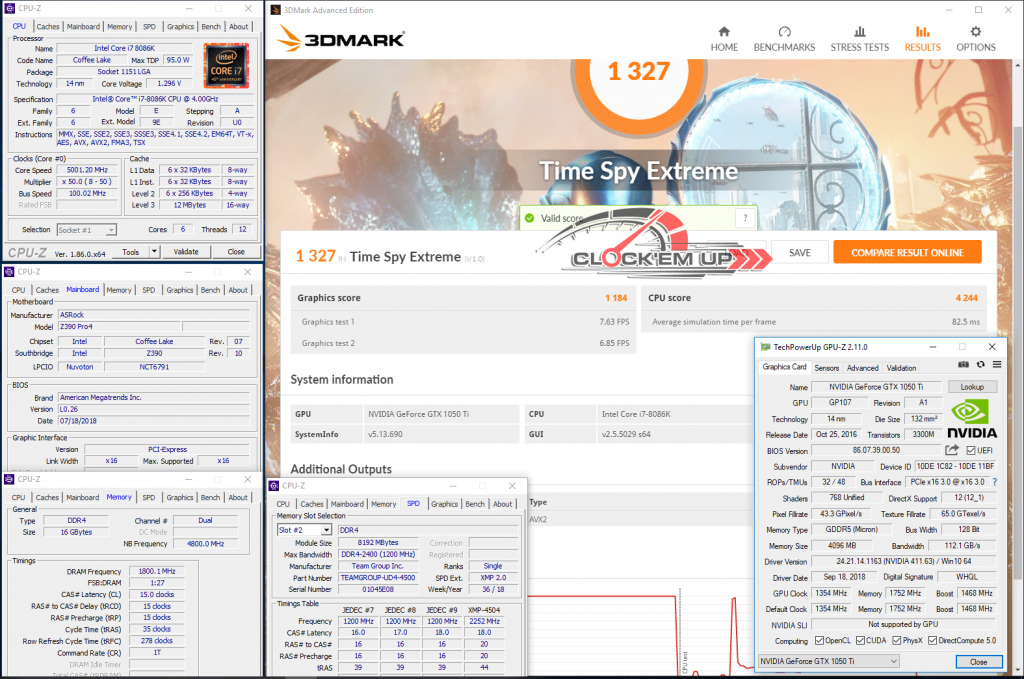The image size is (1024, 679).
Task: Open Benchmarks section via gauge icon
Action: pos(784,31)
